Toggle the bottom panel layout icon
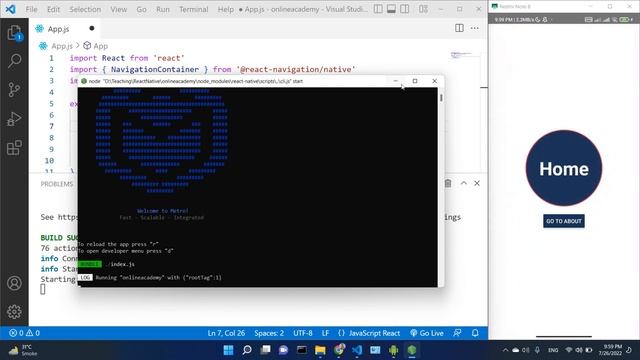 pos(391,9)
